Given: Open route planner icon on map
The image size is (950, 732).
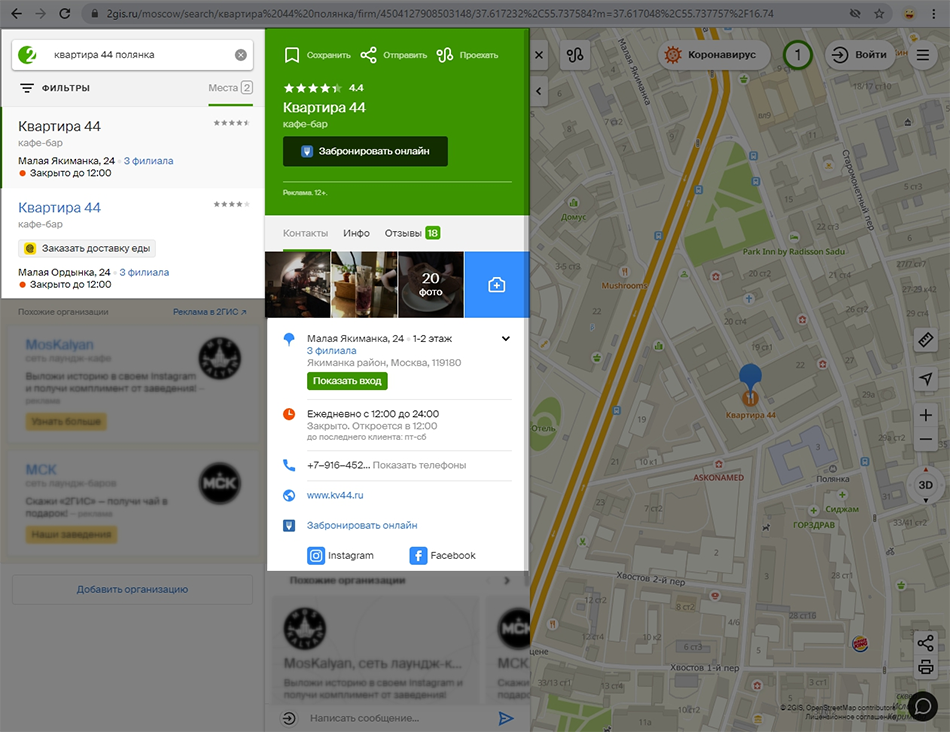Looking at the screenshot, I should [575, 55].
